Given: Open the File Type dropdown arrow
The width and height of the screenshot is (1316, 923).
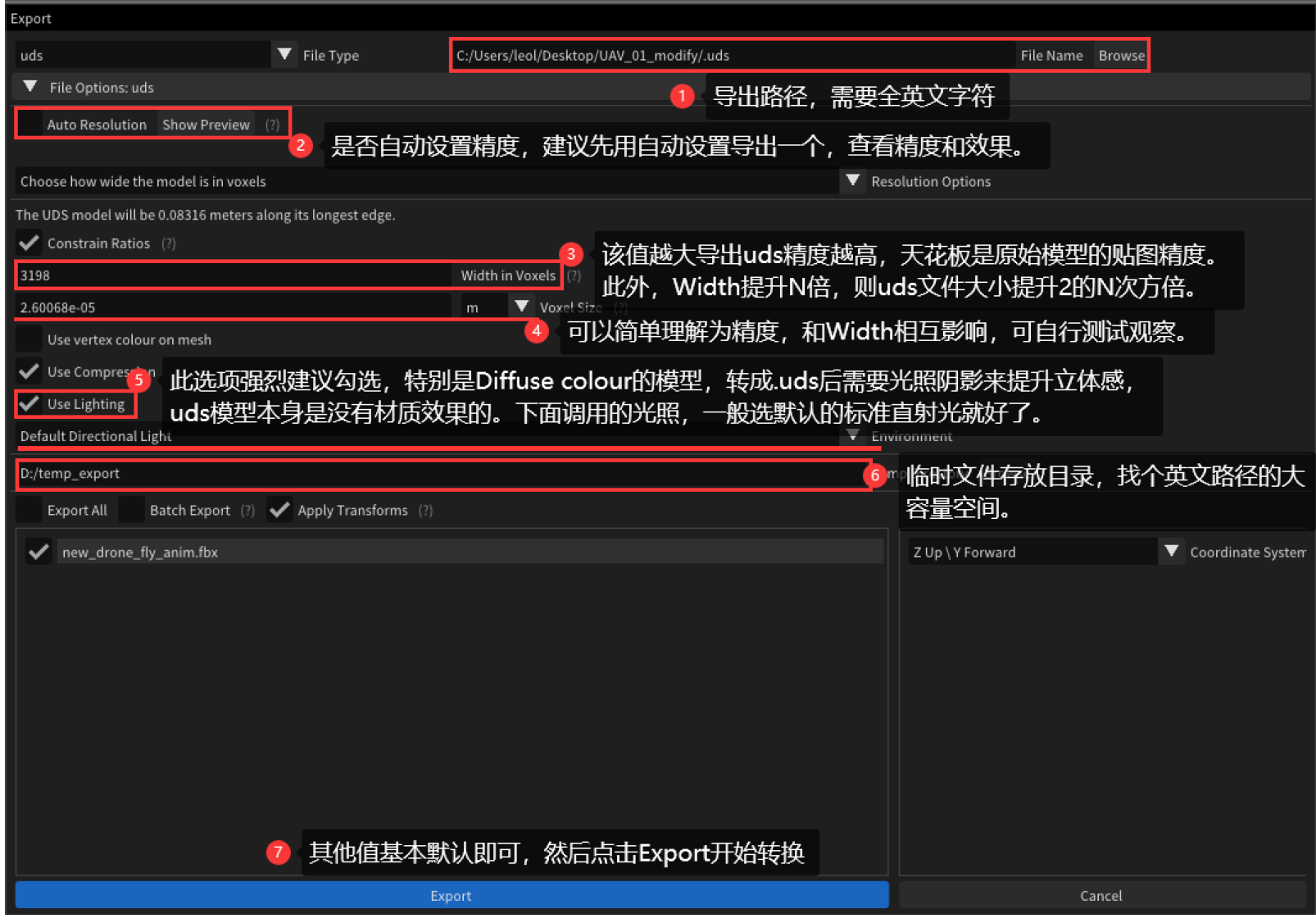Looking at the screenshot, I should [284, 55].
